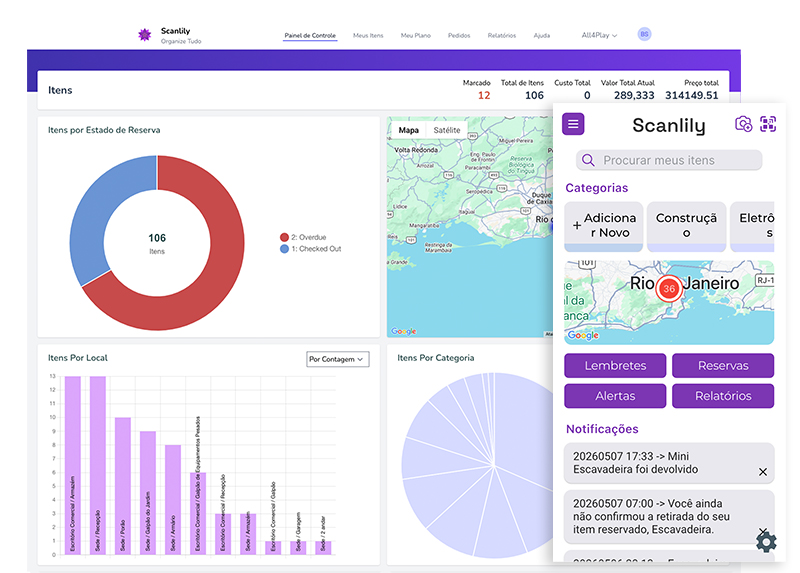Switch map to Satélite view
Viewport: 800px width, 573px height.
coord(447,130)
